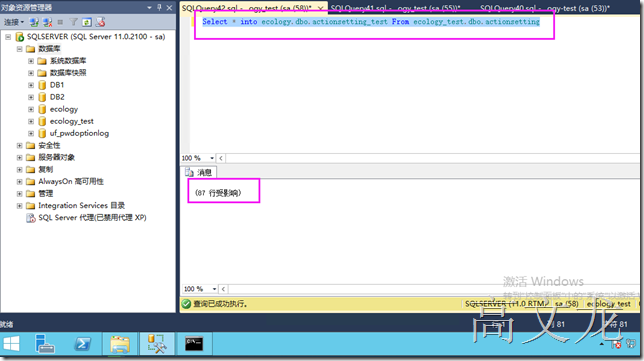Click the script-with-red-X icon in Object Explorer toolbar

pyautogui.click(x=100, y=22)
